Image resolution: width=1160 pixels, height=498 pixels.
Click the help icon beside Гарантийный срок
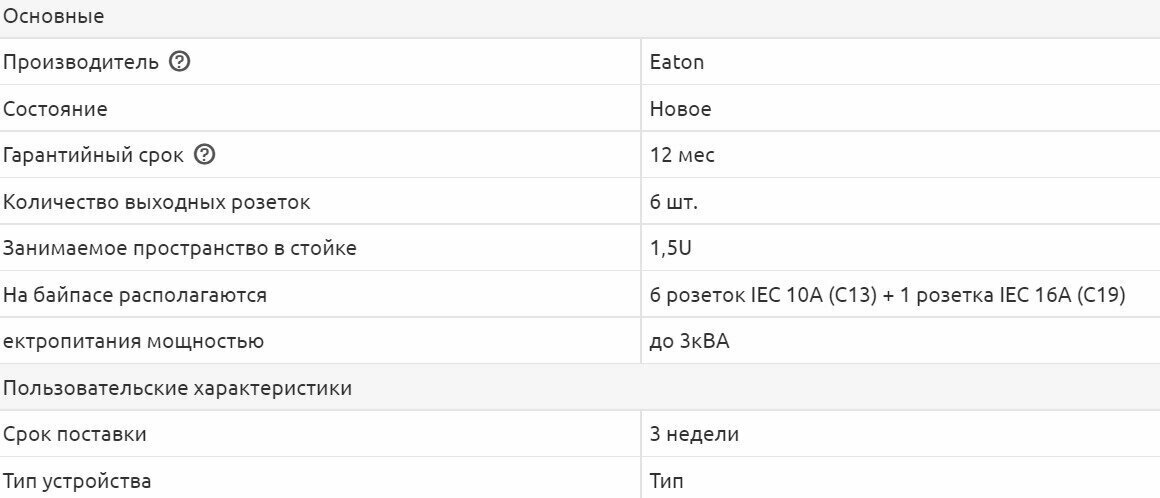click(205, 155)
